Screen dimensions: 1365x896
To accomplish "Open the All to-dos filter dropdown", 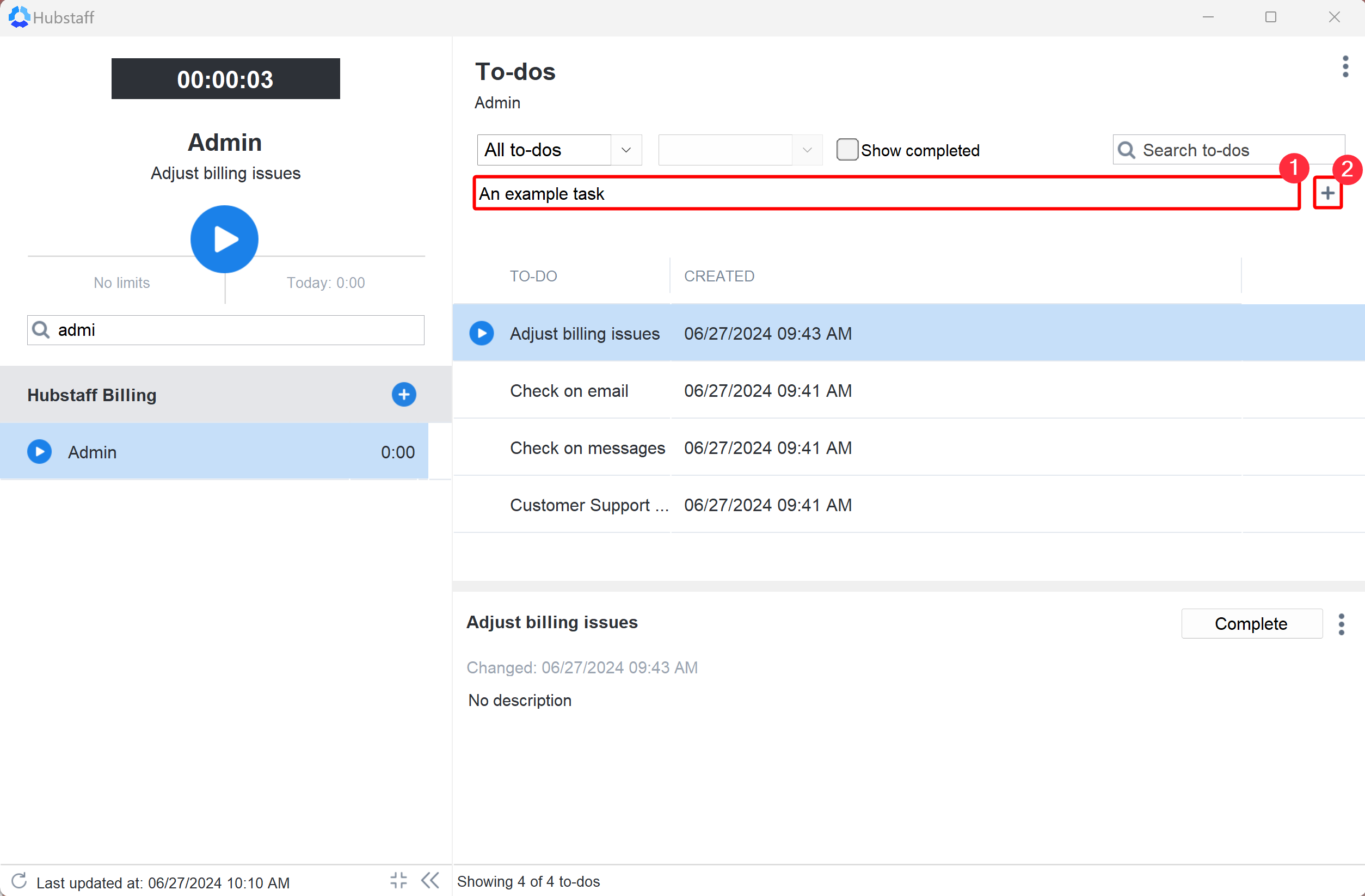I will 559,150.
